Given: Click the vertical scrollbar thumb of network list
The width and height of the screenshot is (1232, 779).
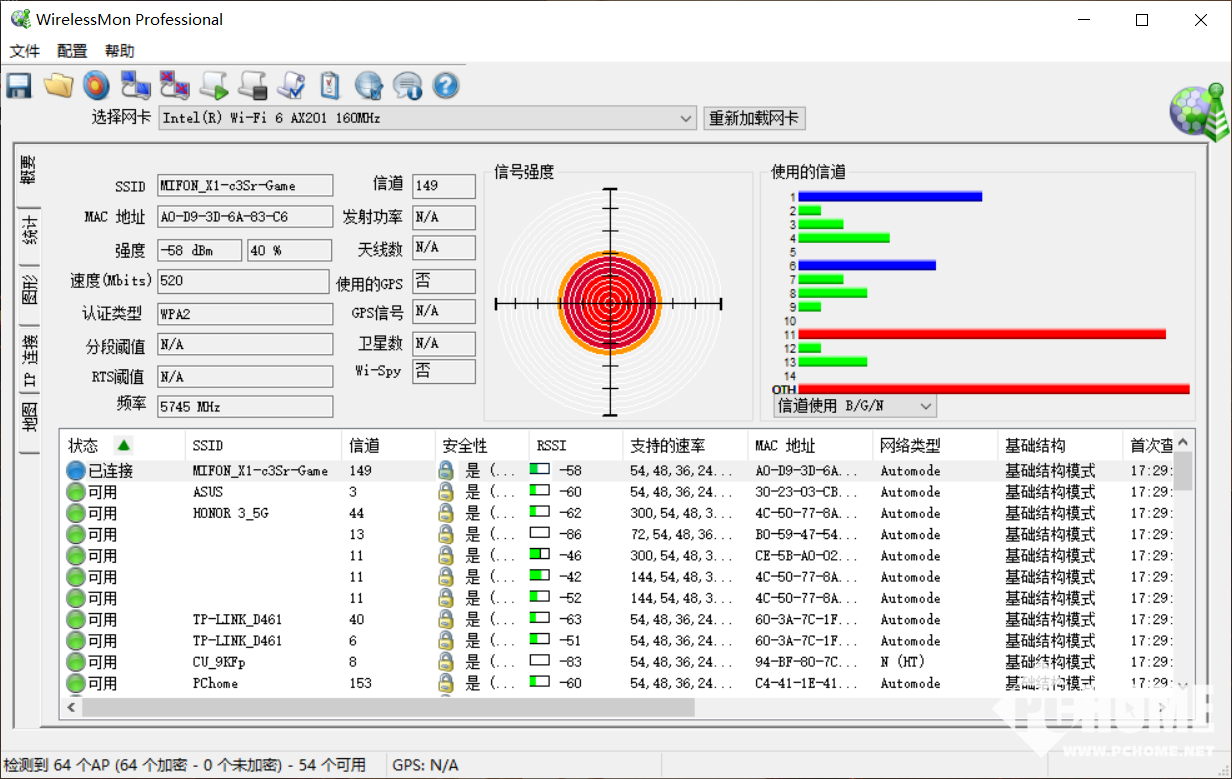Looking at the screenshot, I should tap(1184, 471).
